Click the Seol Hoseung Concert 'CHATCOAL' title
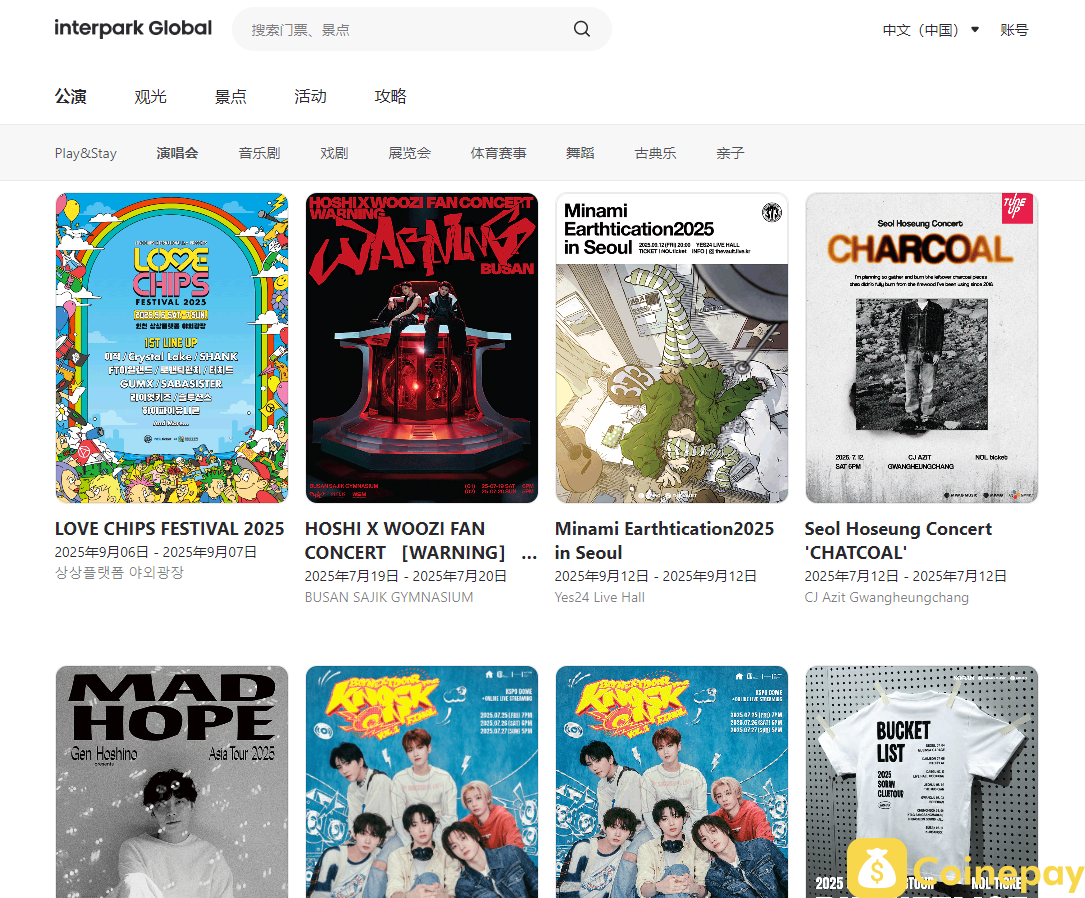 click(898, 540)
